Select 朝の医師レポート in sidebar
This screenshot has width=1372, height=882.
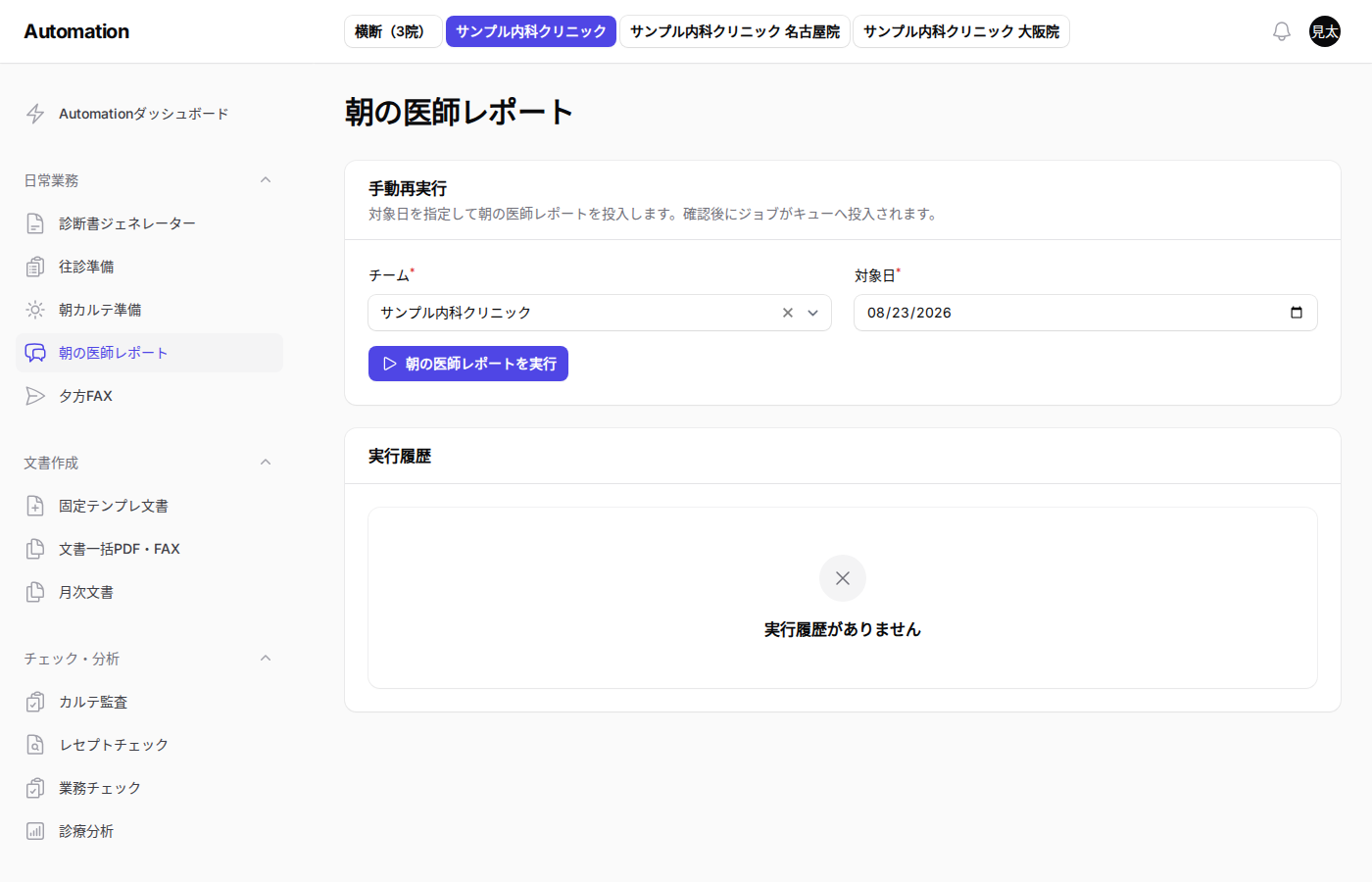[x=149, y=353]
